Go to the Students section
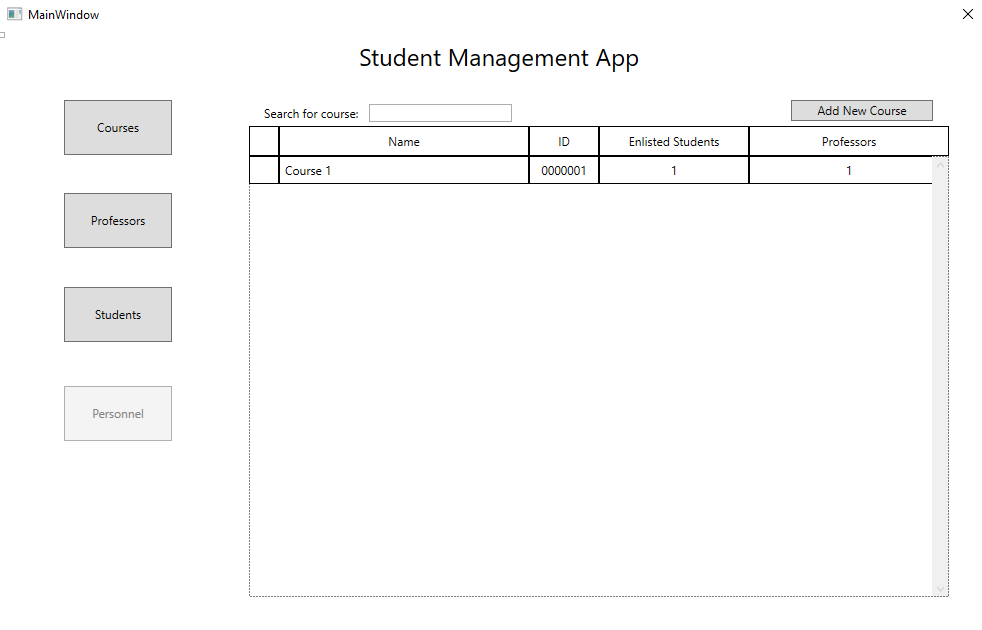Viewport: 982px width, 630px height. coord(118,314)
